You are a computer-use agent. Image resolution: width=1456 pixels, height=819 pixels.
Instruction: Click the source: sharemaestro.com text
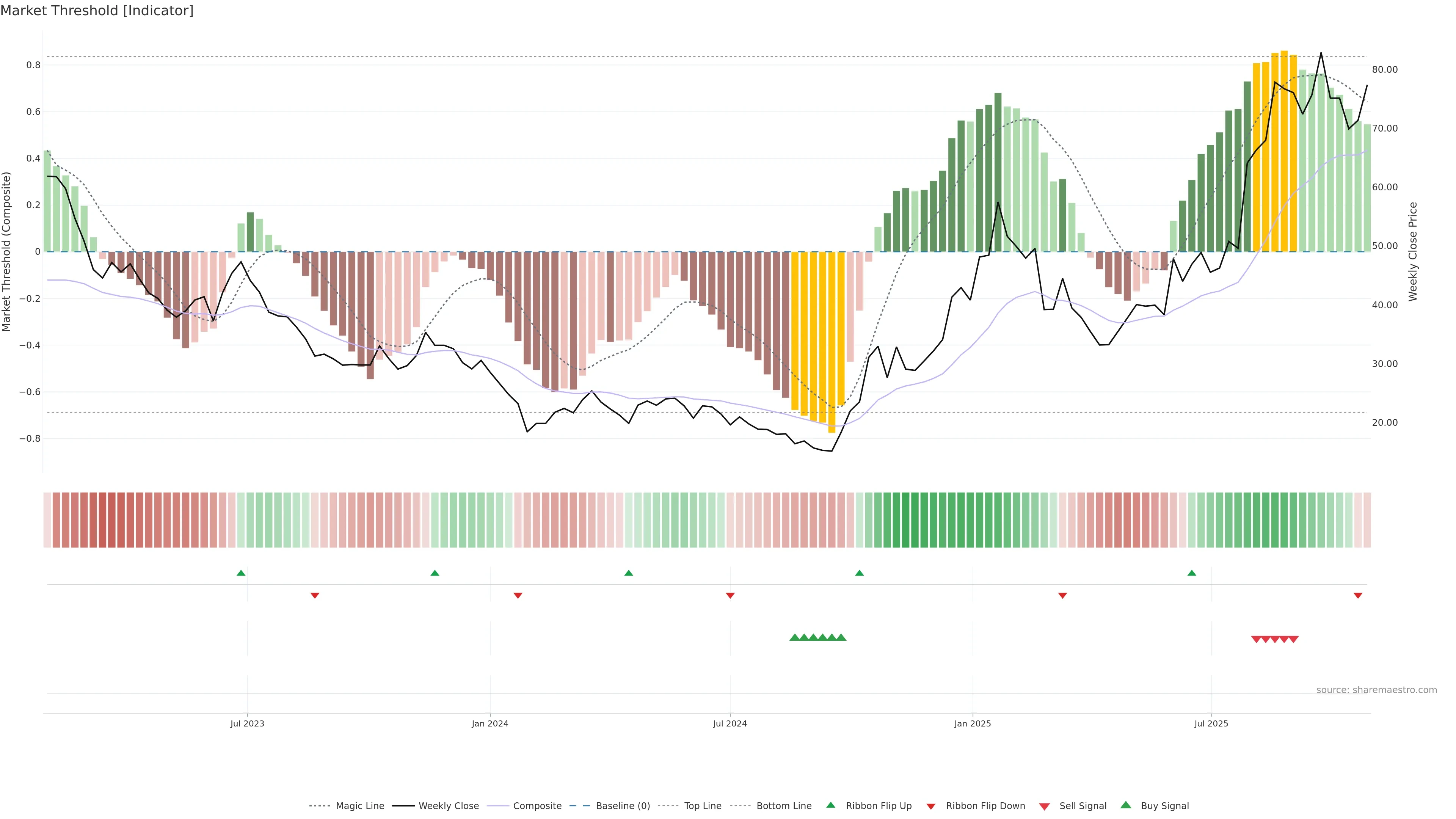[x=1376, y=690]
